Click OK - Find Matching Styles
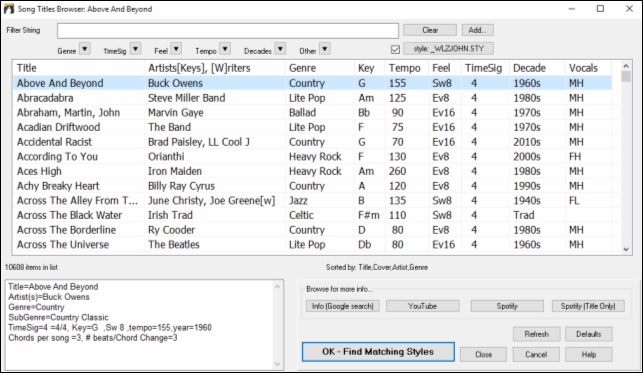This screenshot has height=373, width=643. [378, 352]
